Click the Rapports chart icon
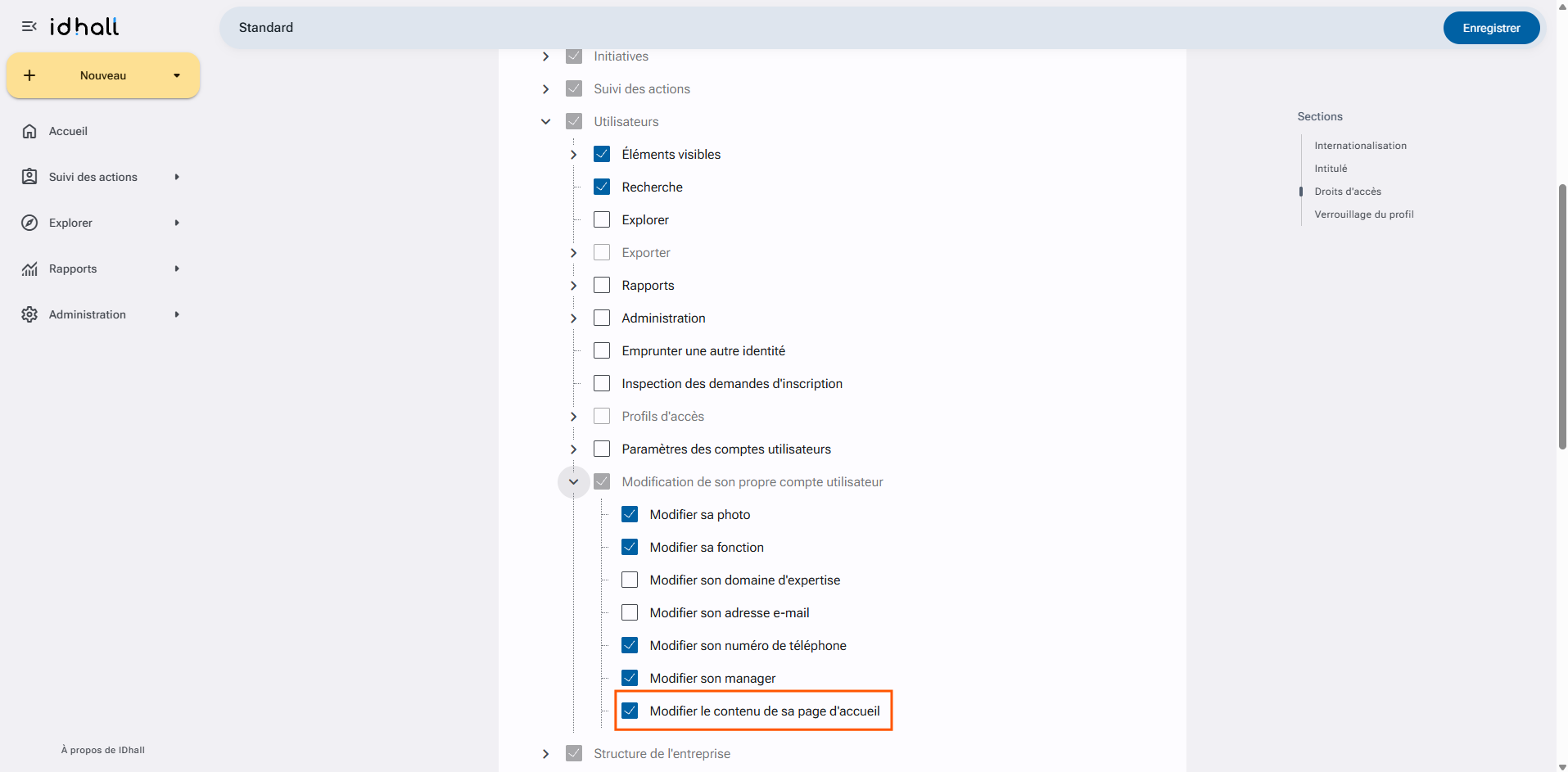 [x=29, y=269]
